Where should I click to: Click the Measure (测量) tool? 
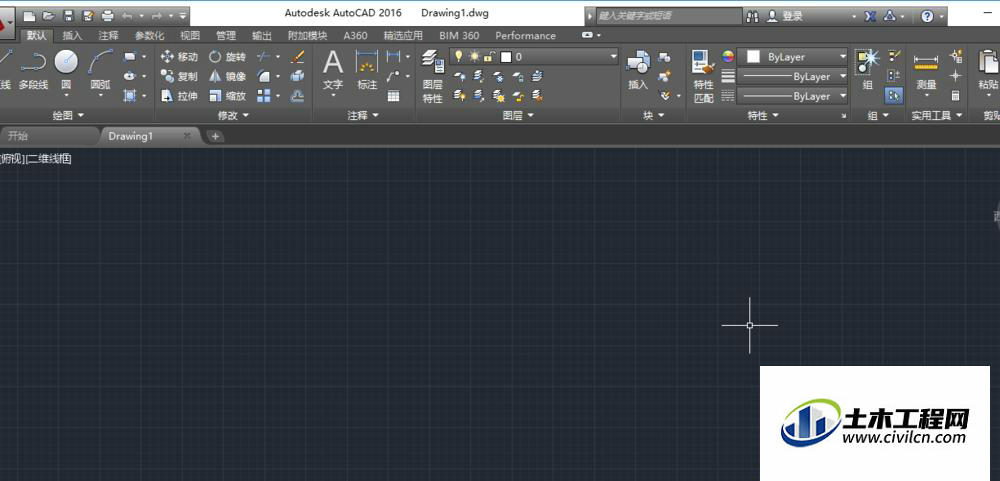click(926, 71)
